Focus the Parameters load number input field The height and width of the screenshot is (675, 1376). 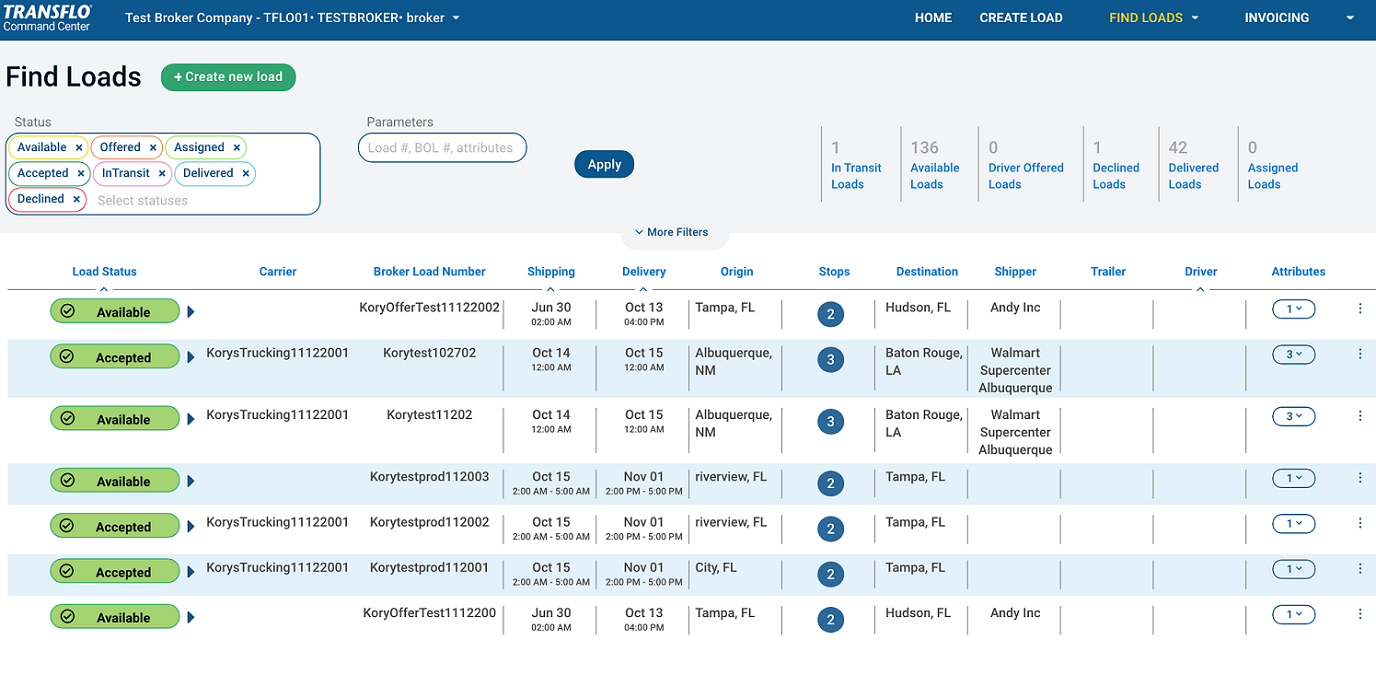point(441,148)
